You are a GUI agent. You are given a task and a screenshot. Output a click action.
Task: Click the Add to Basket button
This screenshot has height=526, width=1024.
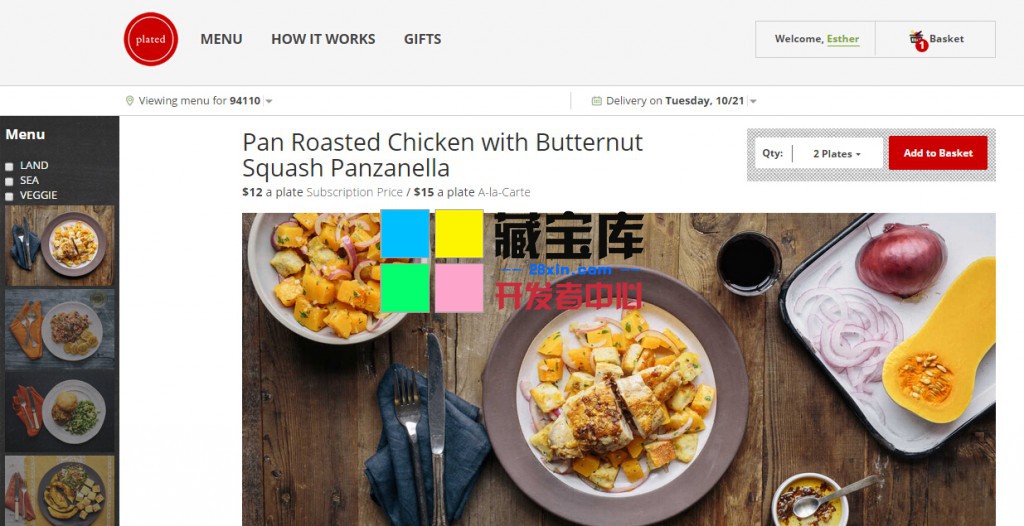click(938, 153)
